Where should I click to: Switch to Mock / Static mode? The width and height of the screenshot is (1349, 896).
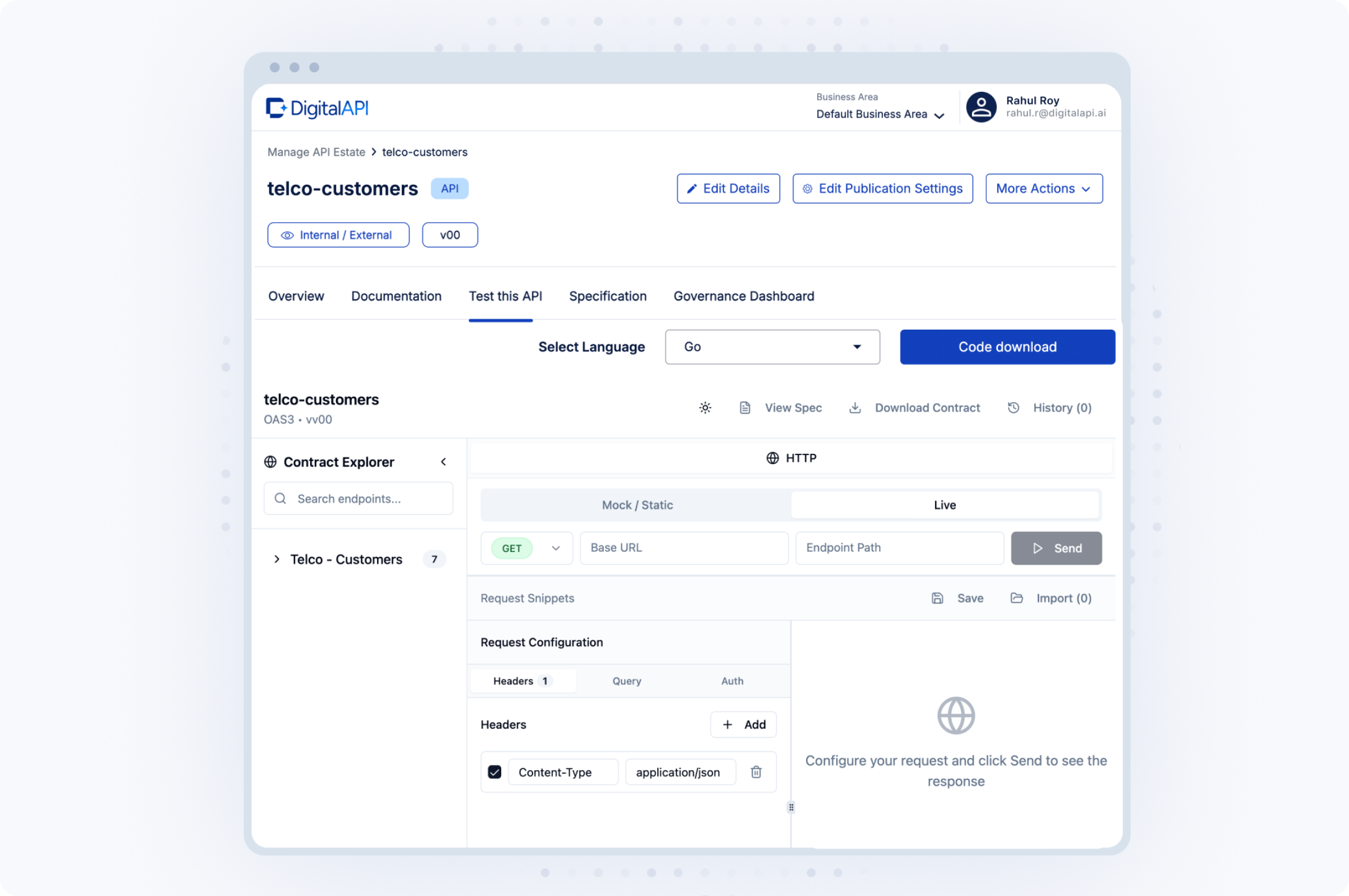[x=637, y=505]
